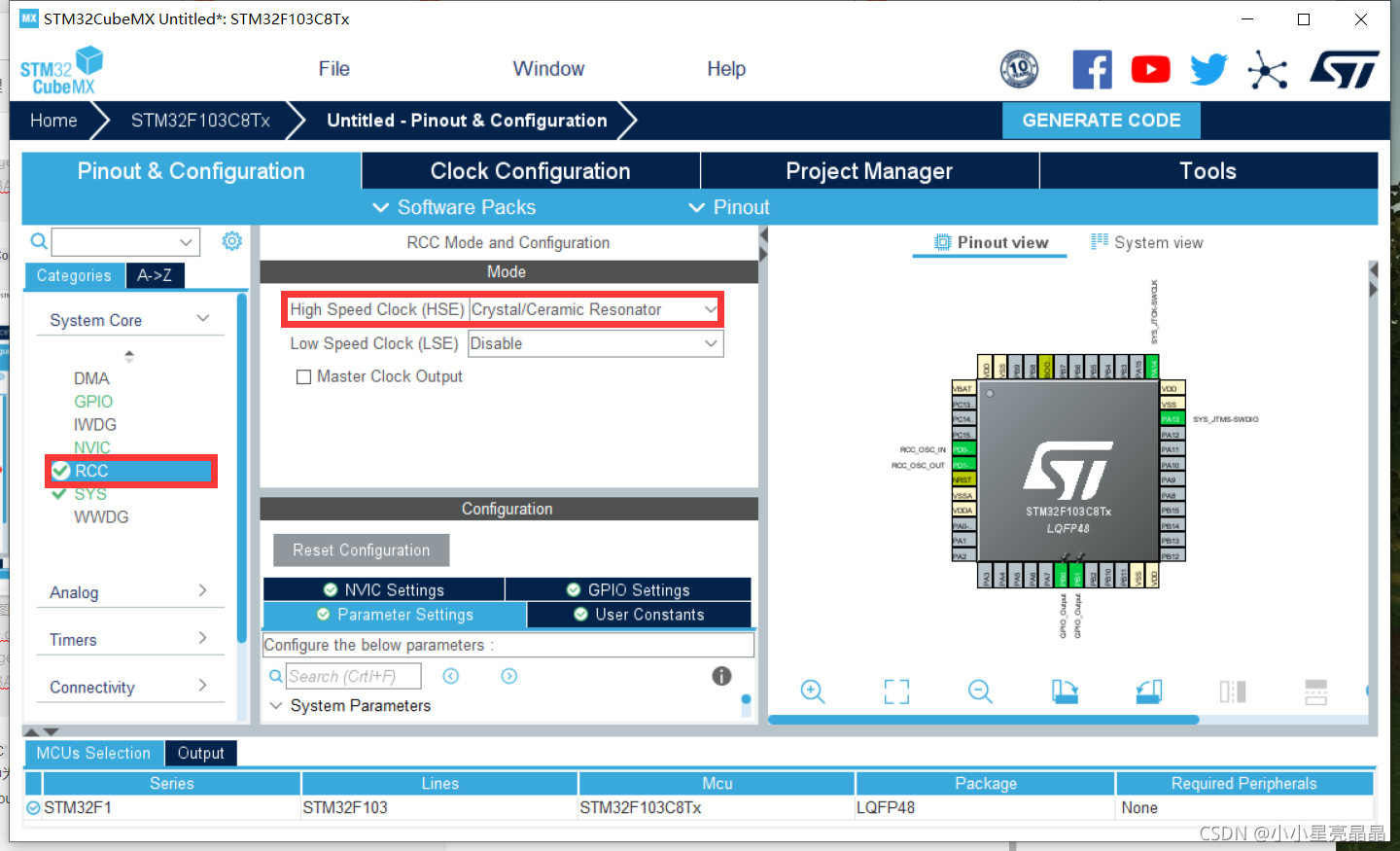This screenshot has height=851, width=1400.
Task: Zoom in on the pinout view
Action: click(x=813, y=691)
